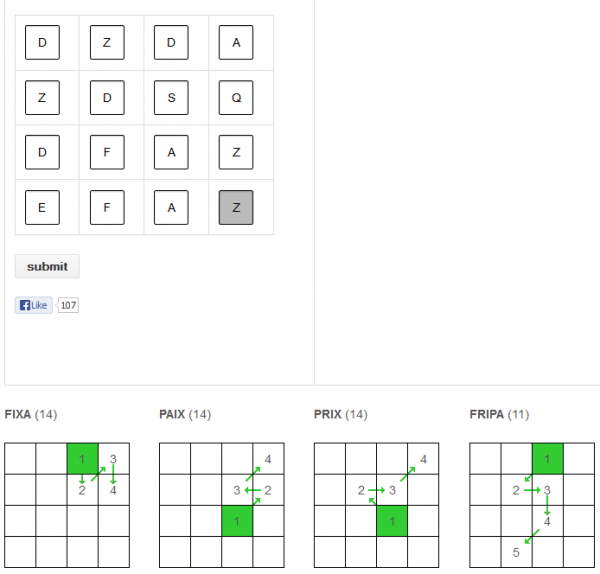600x574 pixels.
Task: Open the FRIPA word solution diagram
Action: [x=531, y=505]
